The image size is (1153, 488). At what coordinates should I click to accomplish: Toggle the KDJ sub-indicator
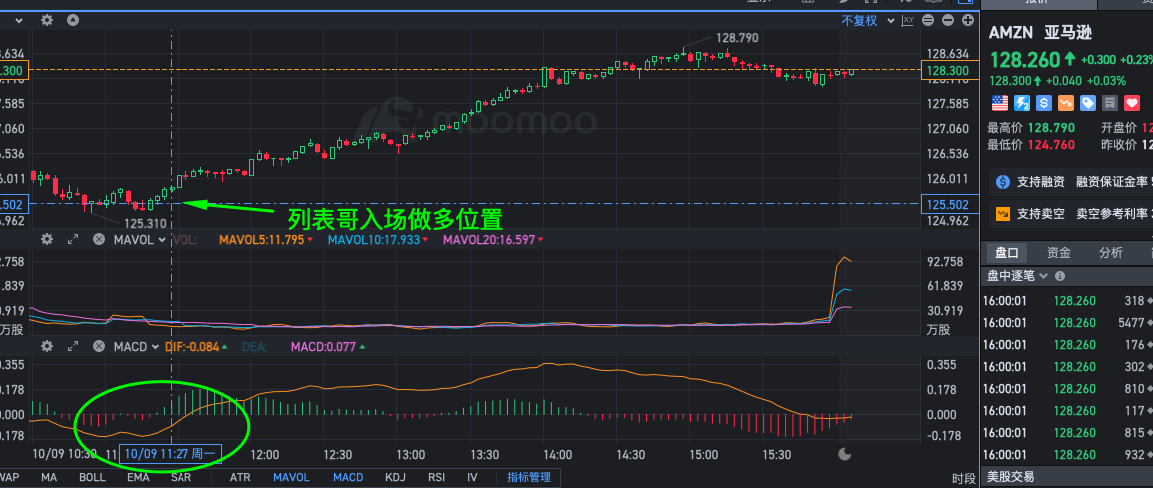(395, 477)
